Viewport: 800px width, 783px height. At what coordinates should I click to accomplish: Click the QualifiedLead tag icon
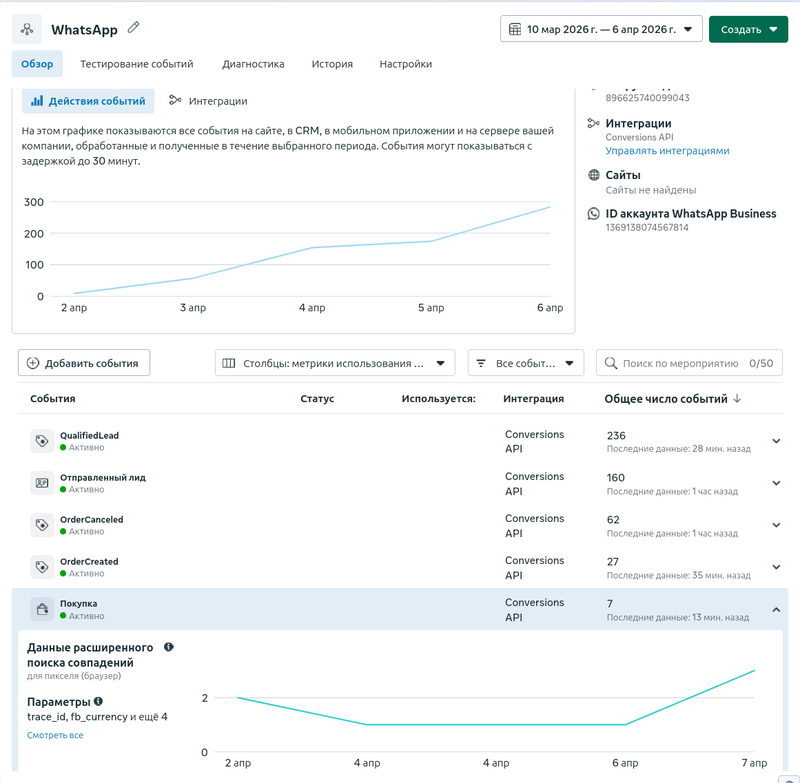[42, 441]
